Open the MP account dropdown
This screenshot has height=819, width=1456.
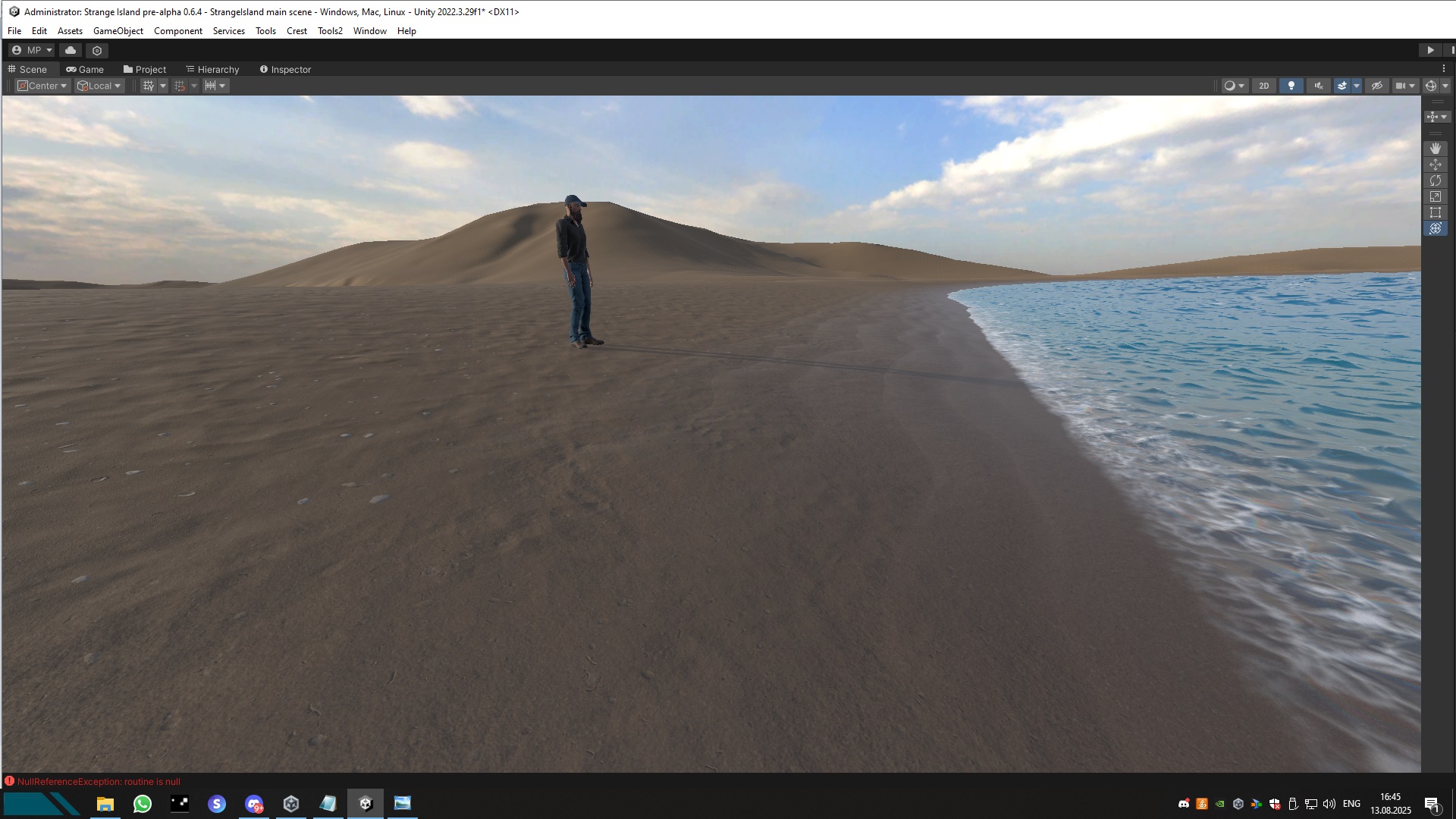click(32, 50)
